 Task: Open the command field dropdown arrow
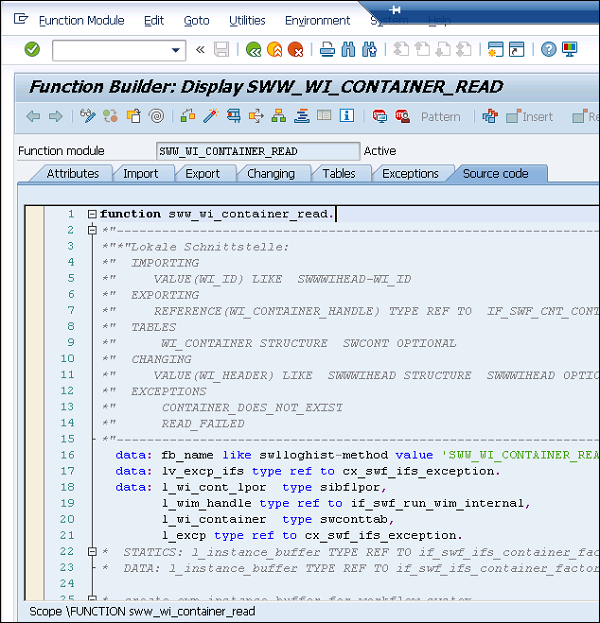point(176,50)
